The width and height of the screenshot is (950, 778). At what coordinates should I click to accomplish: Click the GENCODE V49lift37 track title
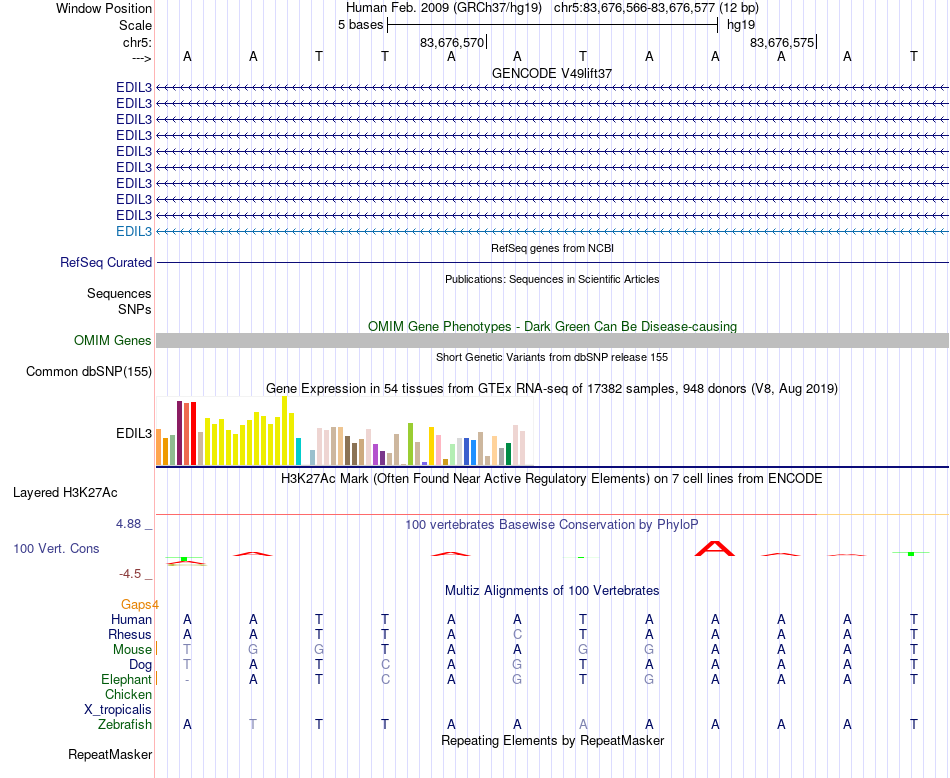[x=552, y=73]
